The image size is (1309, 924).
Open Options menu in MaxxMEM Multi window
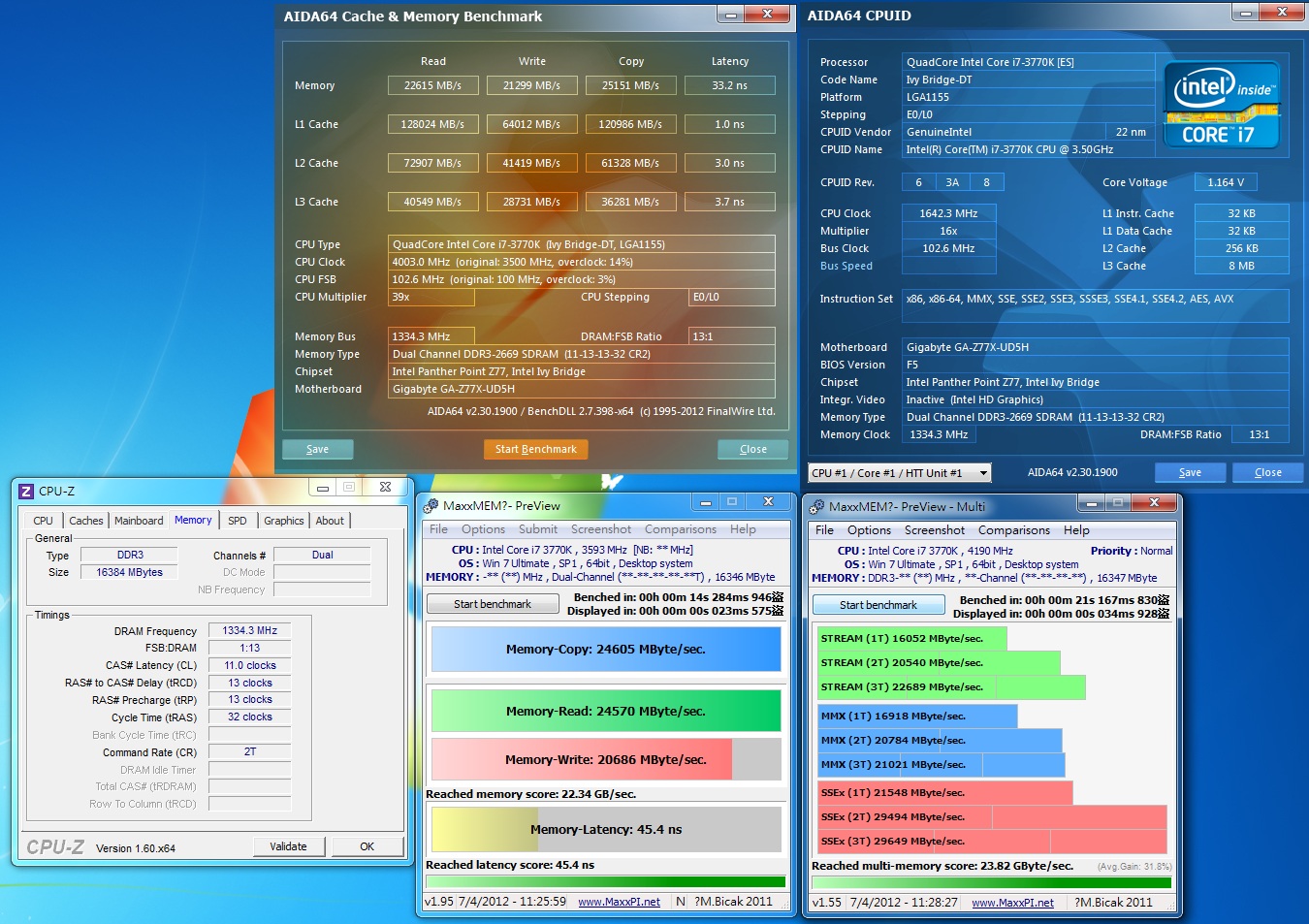(869, 530)
